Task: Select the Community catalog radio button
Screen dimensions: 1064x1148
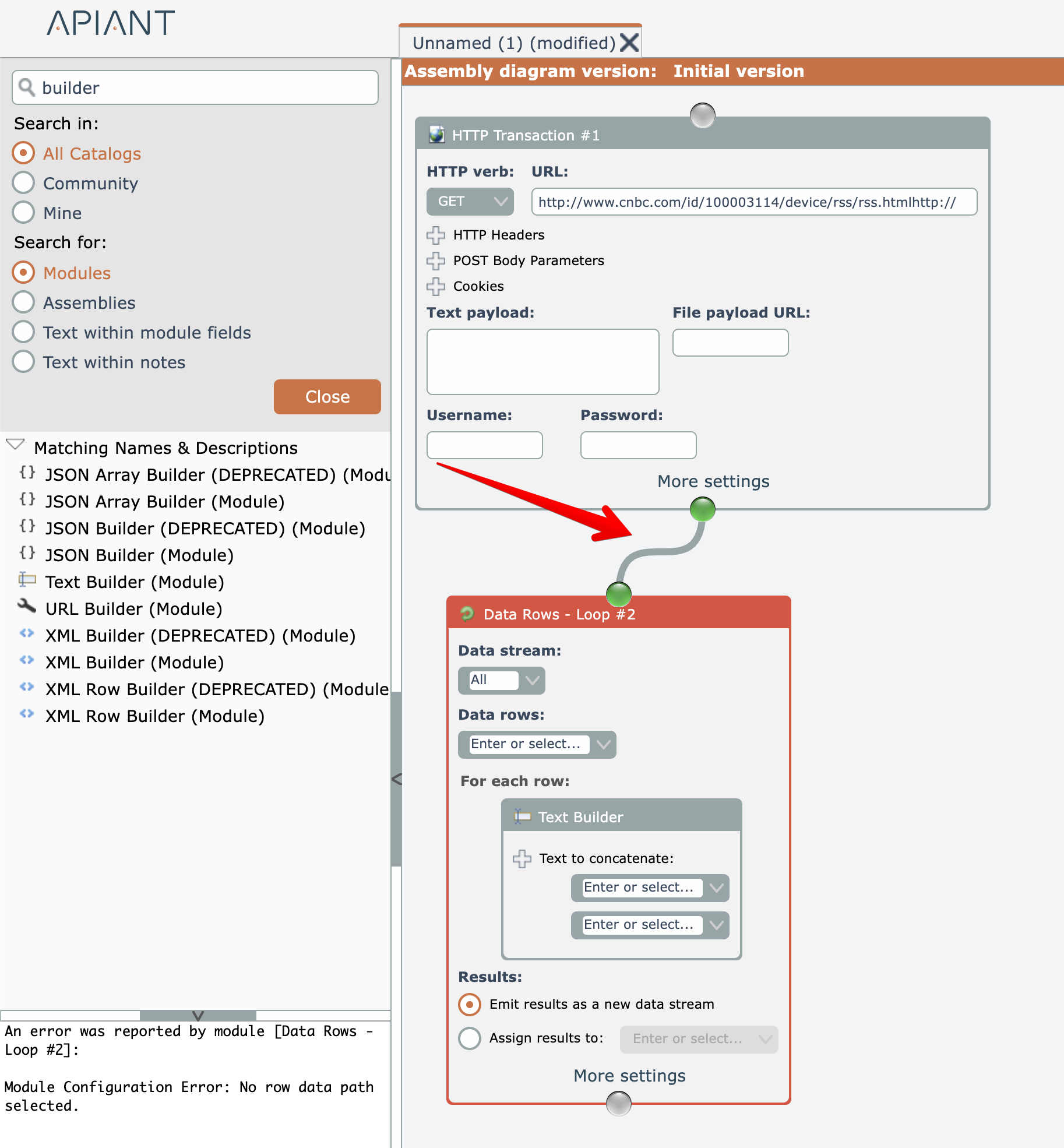Action: click(23, 183)
